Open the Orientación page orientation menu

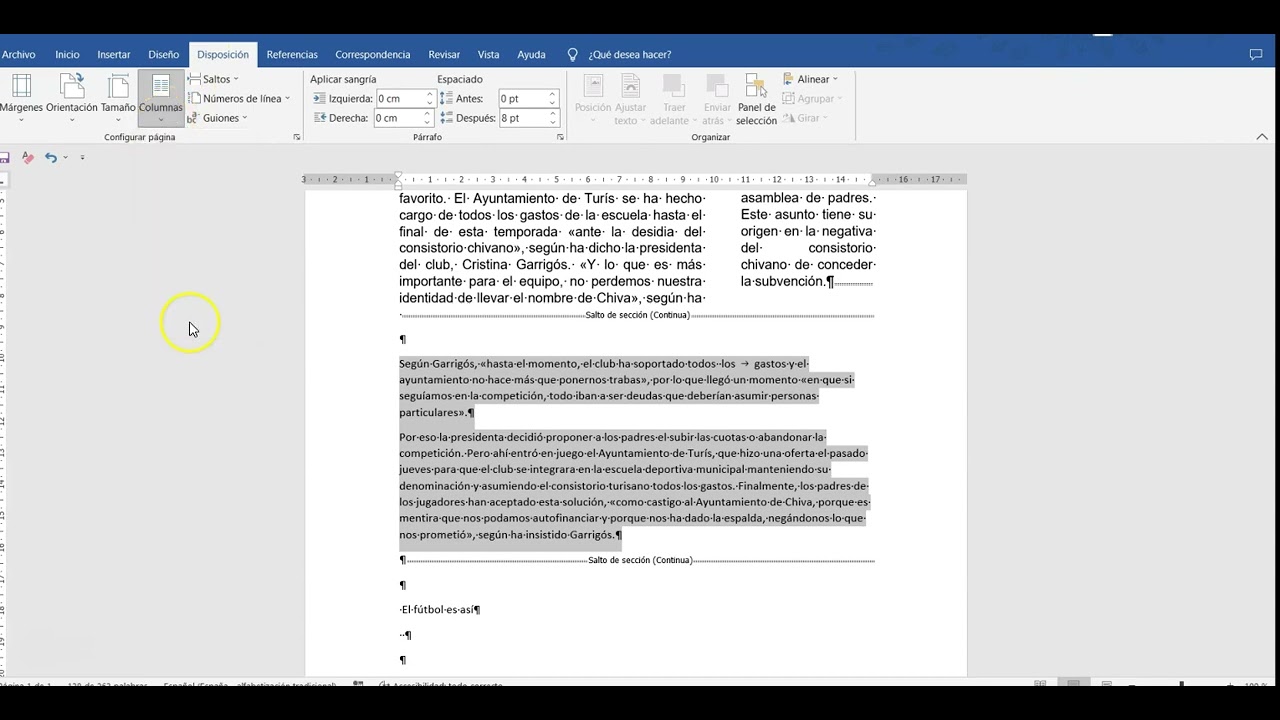[x=72, y=98]
